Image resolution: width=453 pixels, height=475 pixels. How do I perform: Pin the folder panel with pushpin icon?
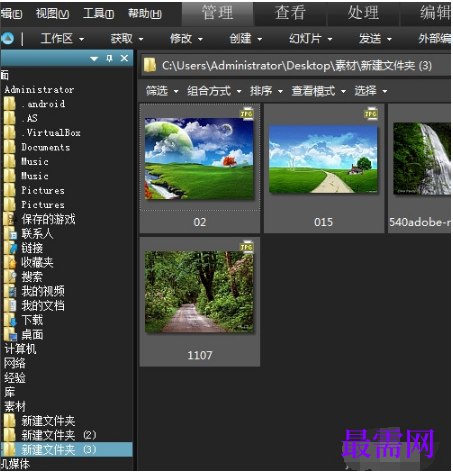[109, 59]
